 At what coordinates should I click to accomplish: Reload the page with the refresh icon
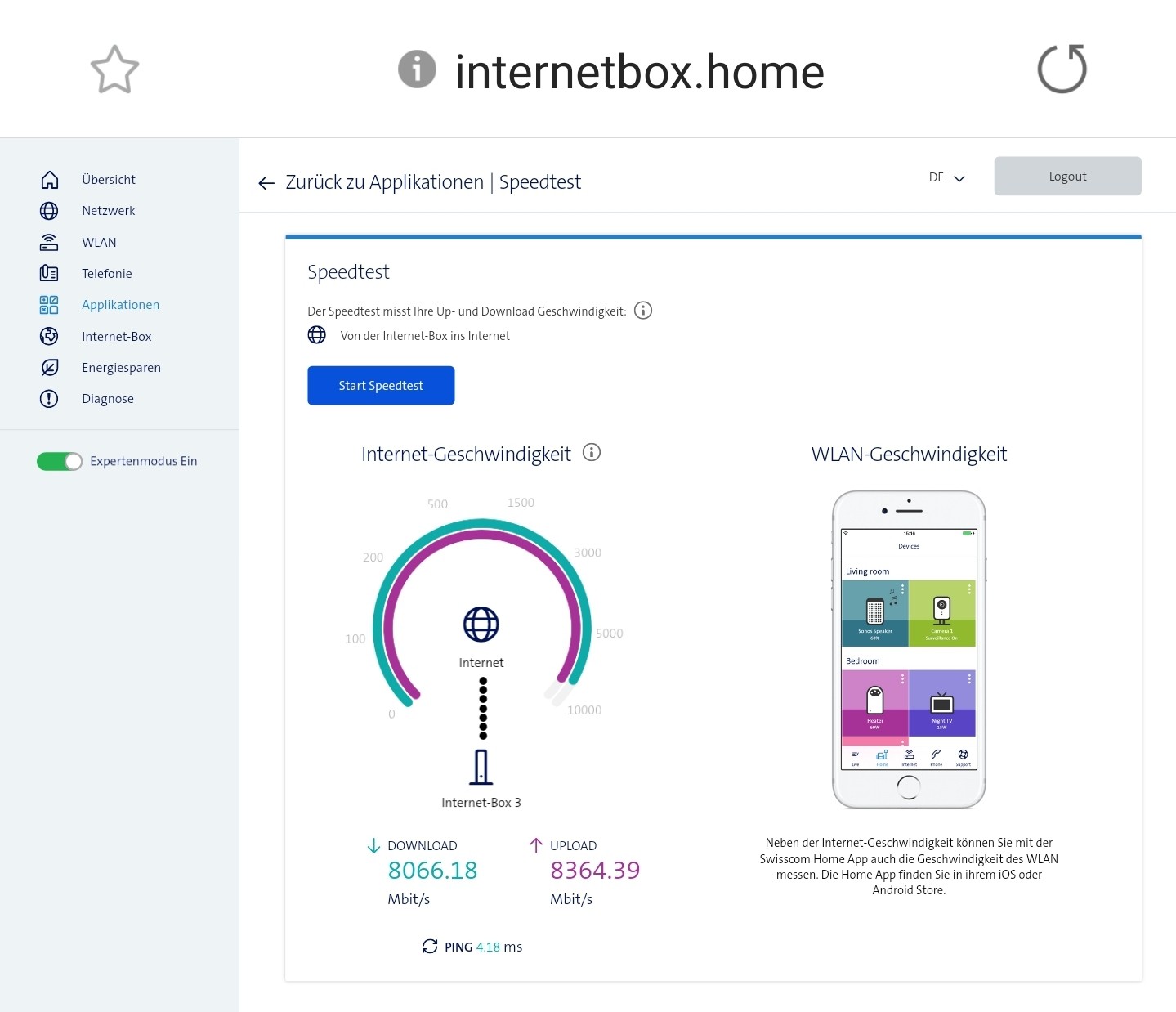(x=1062, y=69)
